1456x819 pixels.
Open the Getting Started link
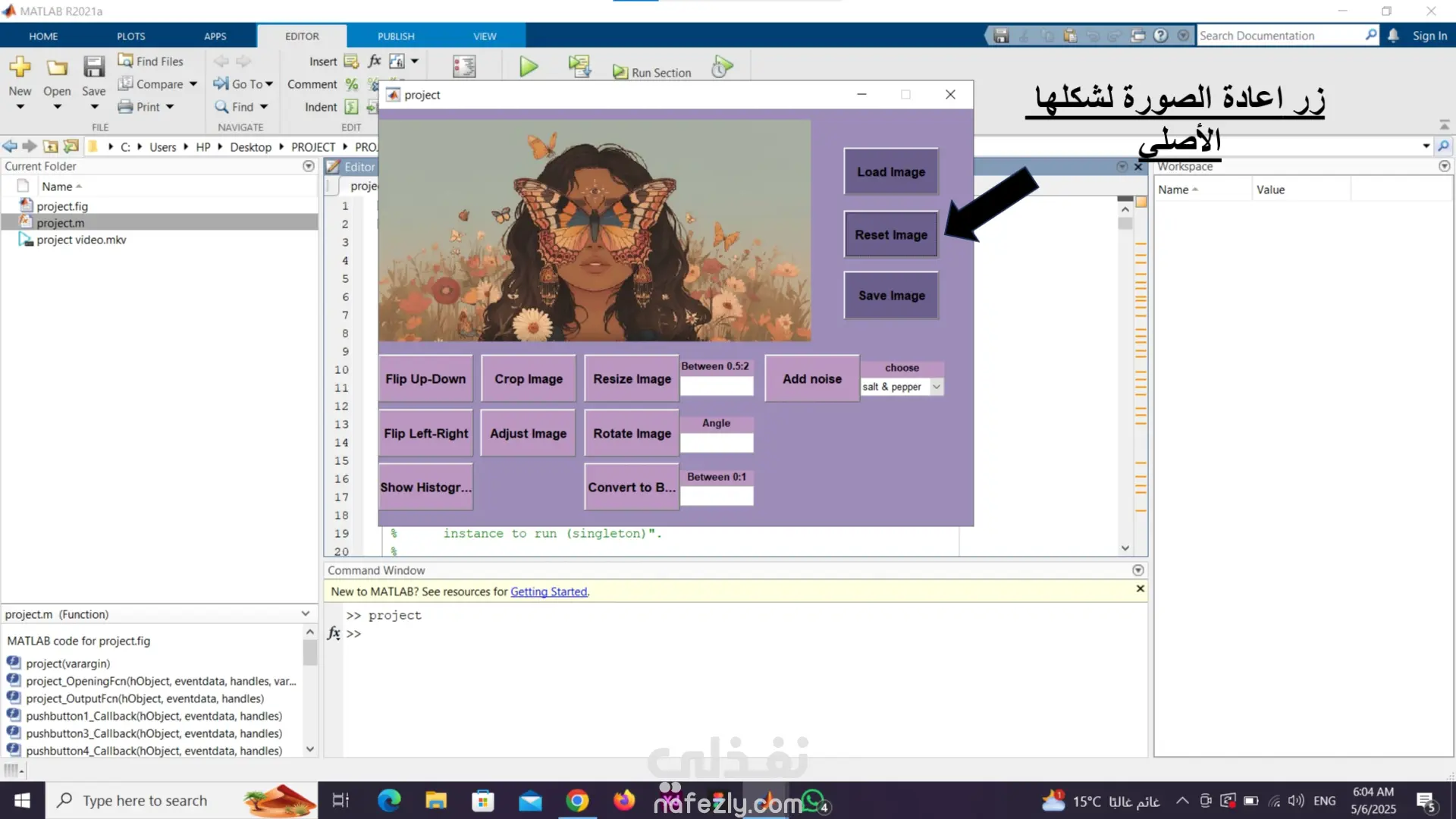click(x=548, y=591)
